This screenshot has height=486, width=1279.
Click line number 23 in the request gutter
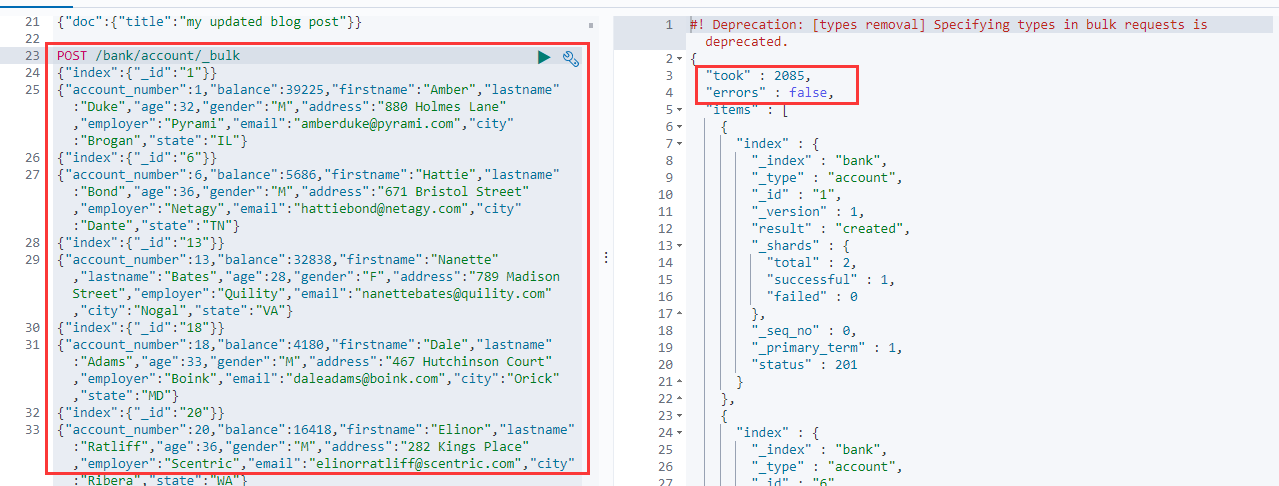tap(31, 56)
